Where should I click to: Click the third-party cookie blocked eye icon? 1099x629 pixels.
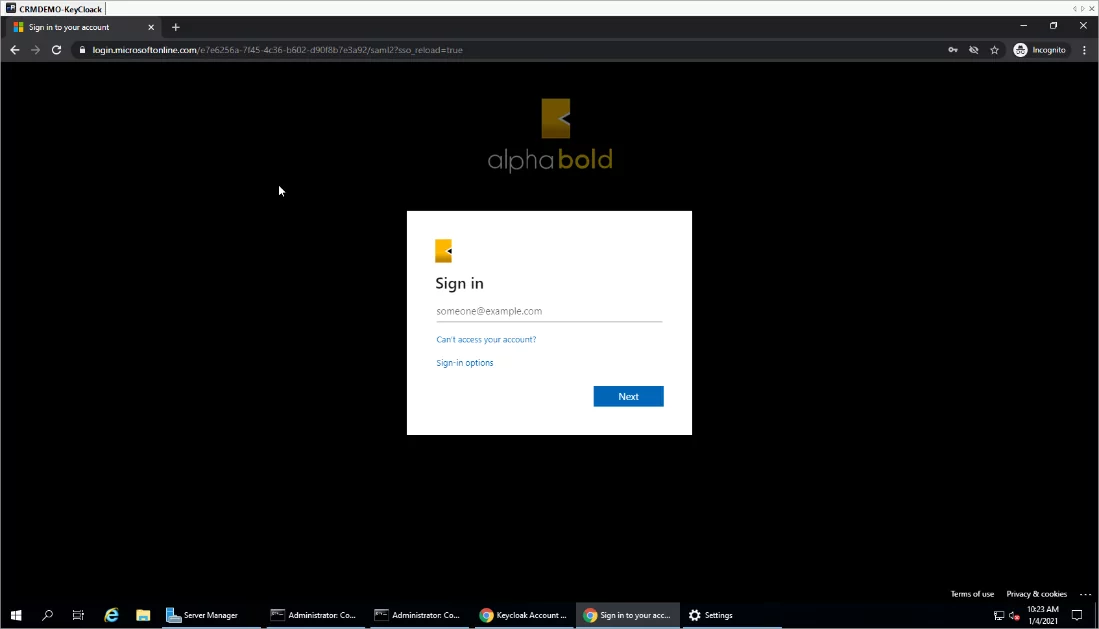974,50
